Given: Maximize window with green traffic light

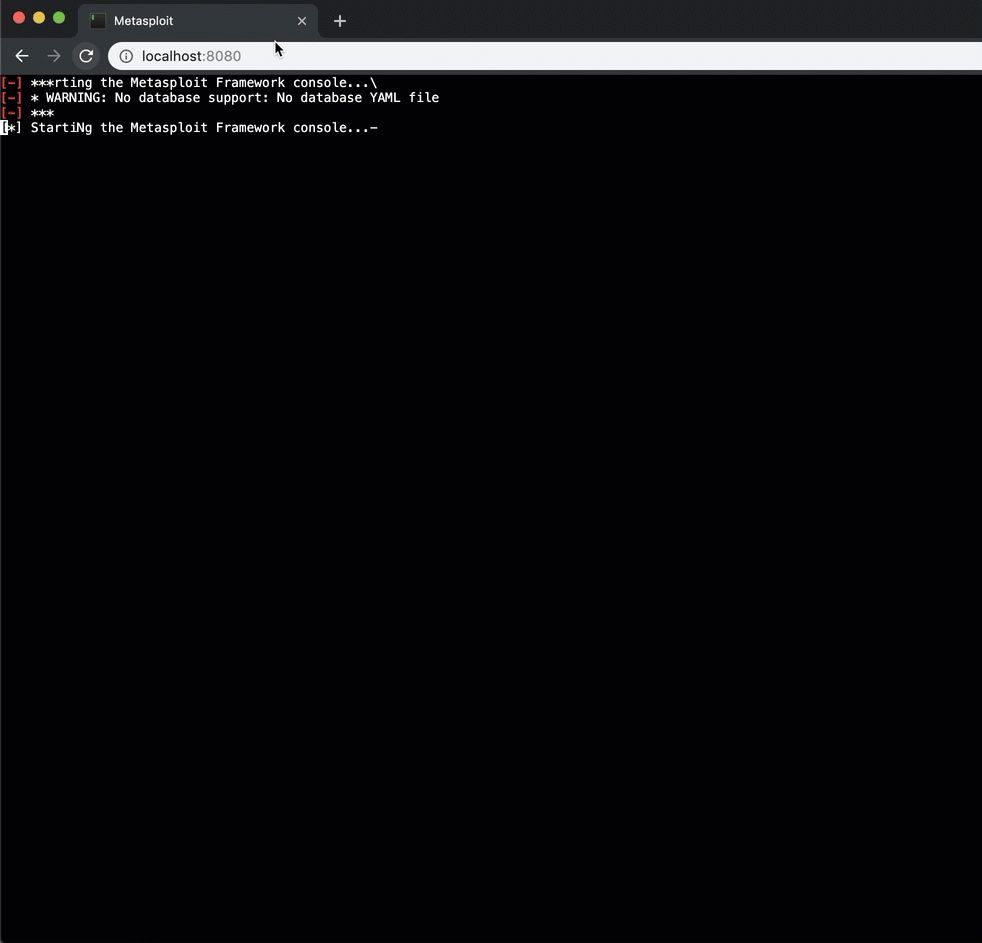Looking at the screenshot, I should [x=59, y=18].
